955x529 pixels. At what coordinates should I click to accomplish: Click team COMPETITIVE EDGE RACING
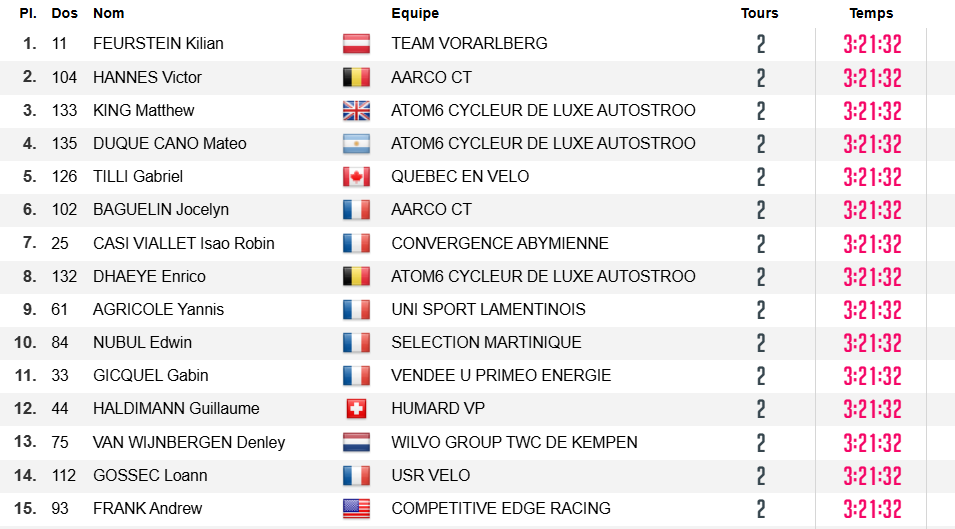(x=501, y=508)
